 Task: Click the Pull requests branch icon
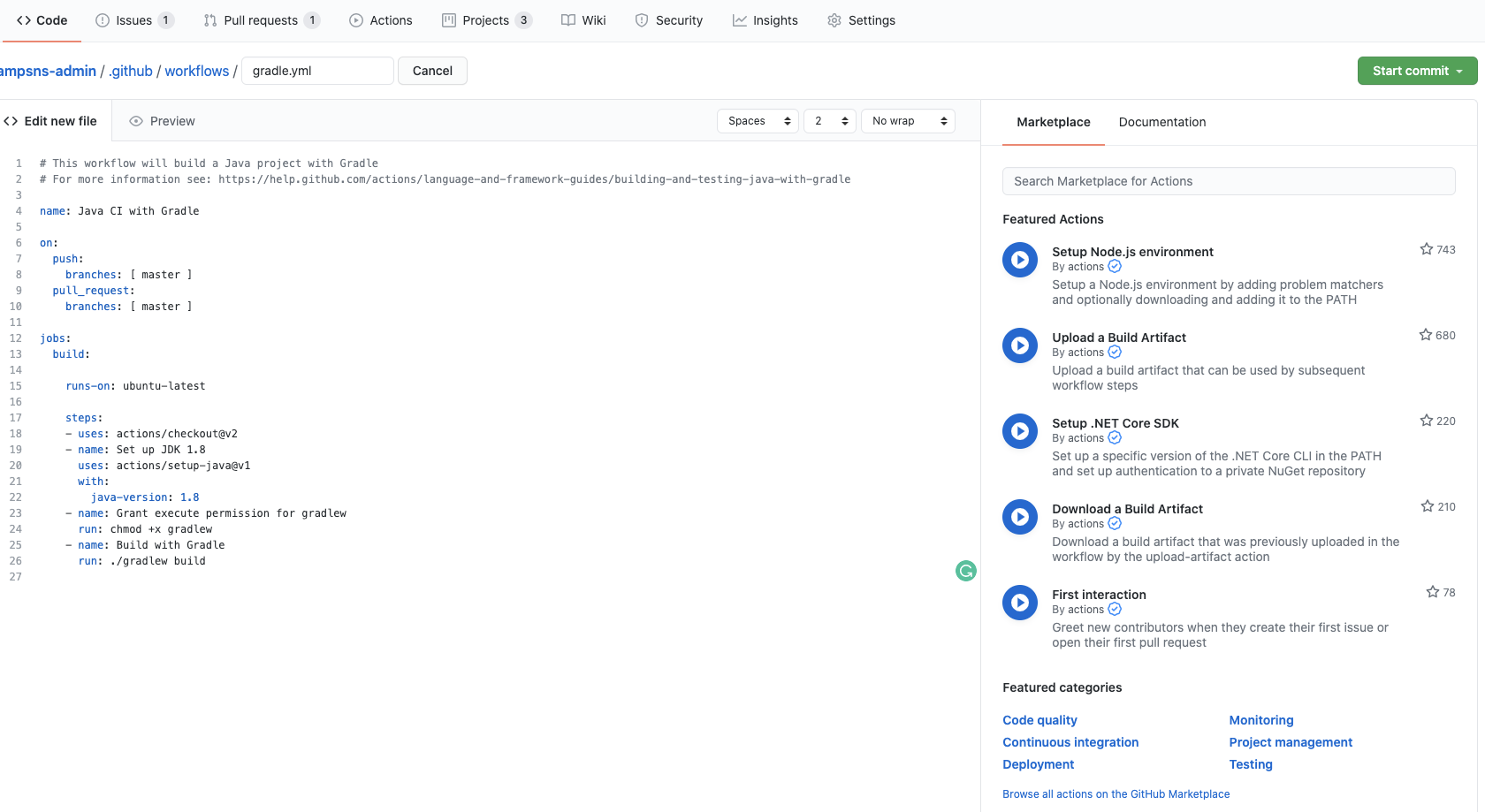click(x=210, y=20)
